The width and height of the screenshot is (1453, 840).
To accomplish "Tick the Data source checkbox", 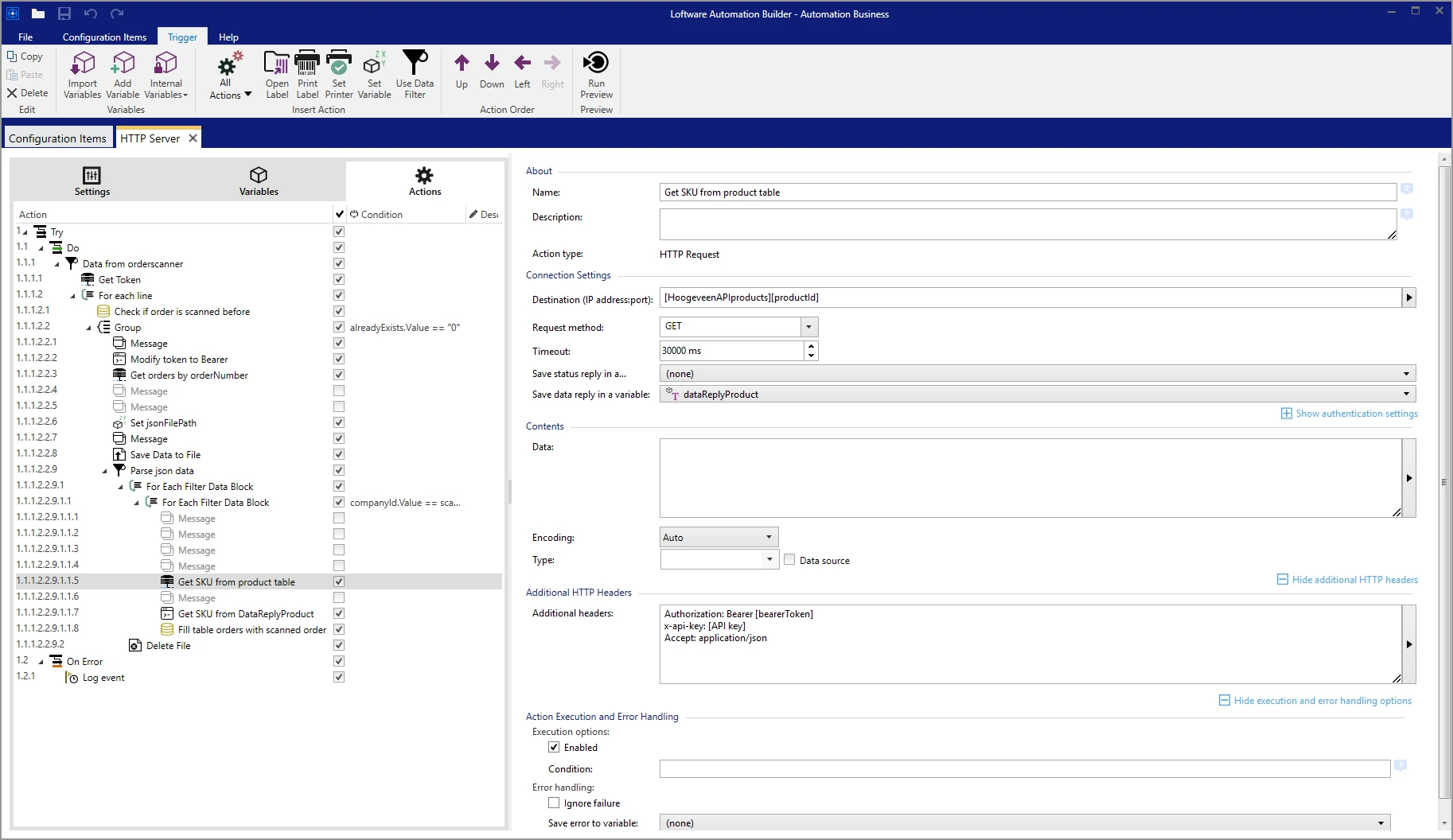I will [x=789, y=559].
